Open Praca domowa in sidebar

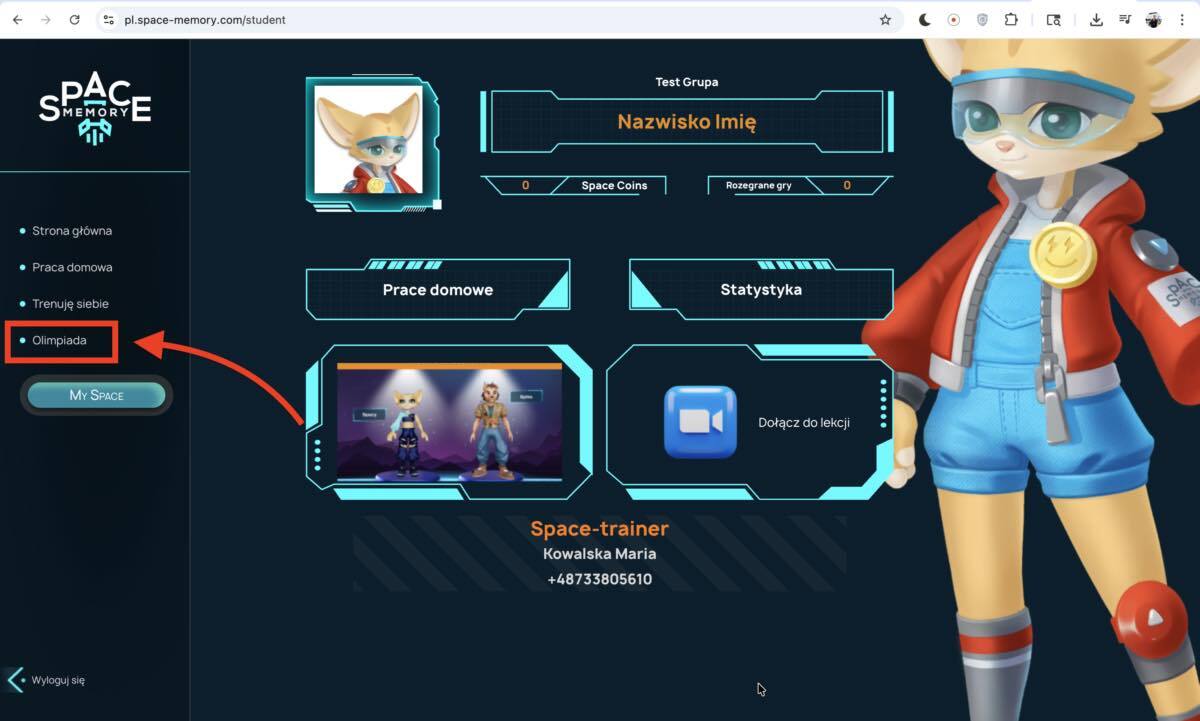[x=72, y=267]
